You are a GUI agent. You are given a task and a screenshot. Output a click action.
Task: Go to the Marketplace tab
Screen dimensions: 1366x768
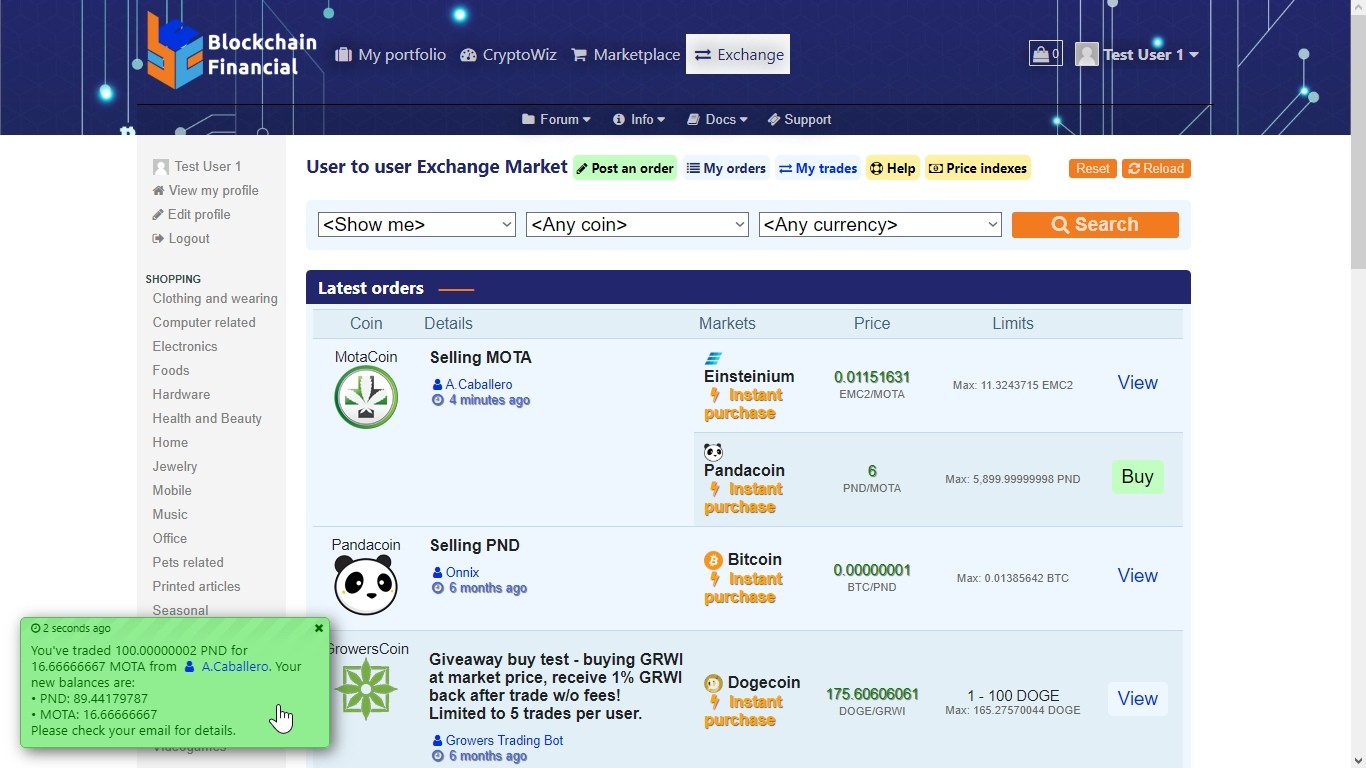pos(625,55)
